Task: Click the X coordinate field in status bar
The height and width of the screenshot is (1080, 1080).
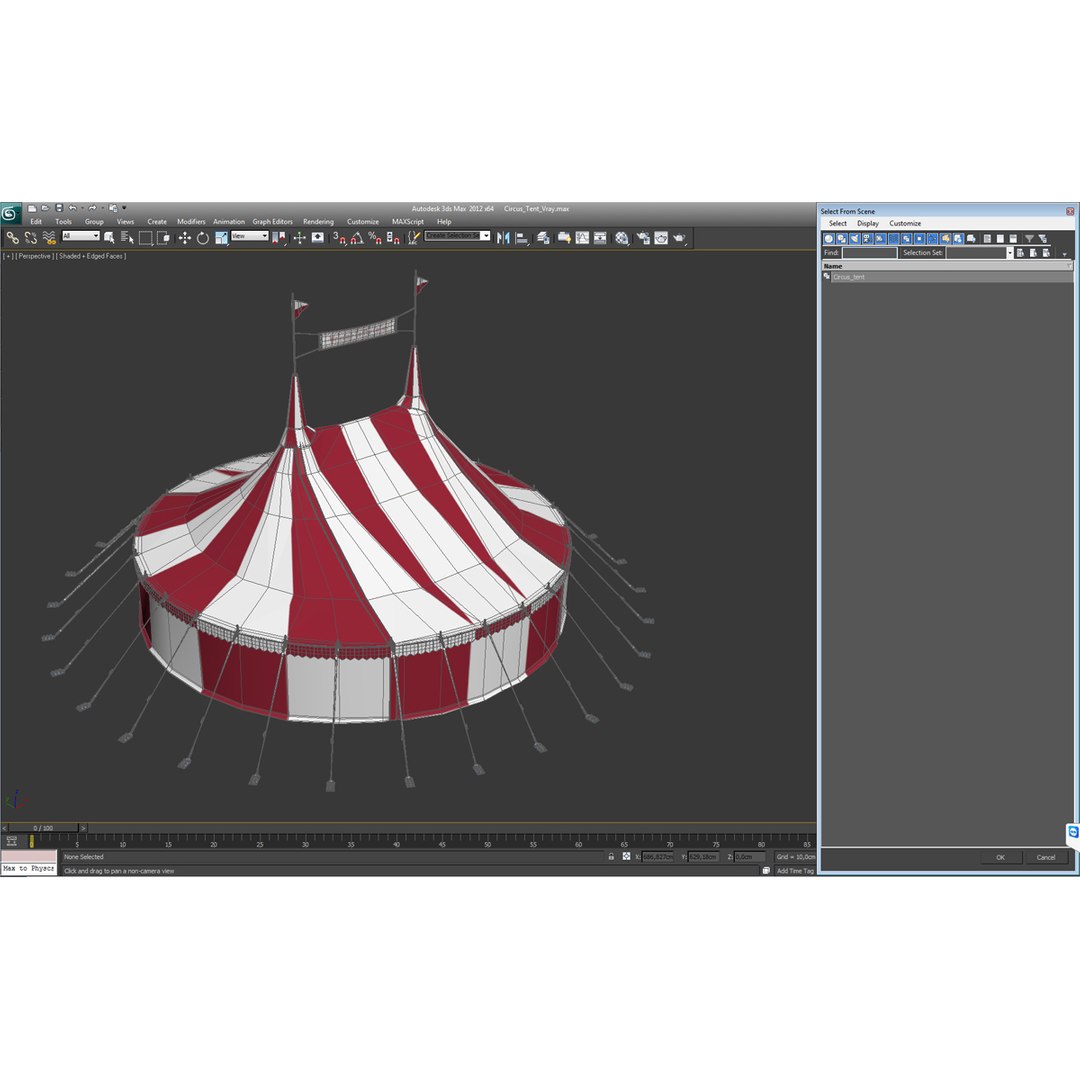Action: [x=657, y=857]
